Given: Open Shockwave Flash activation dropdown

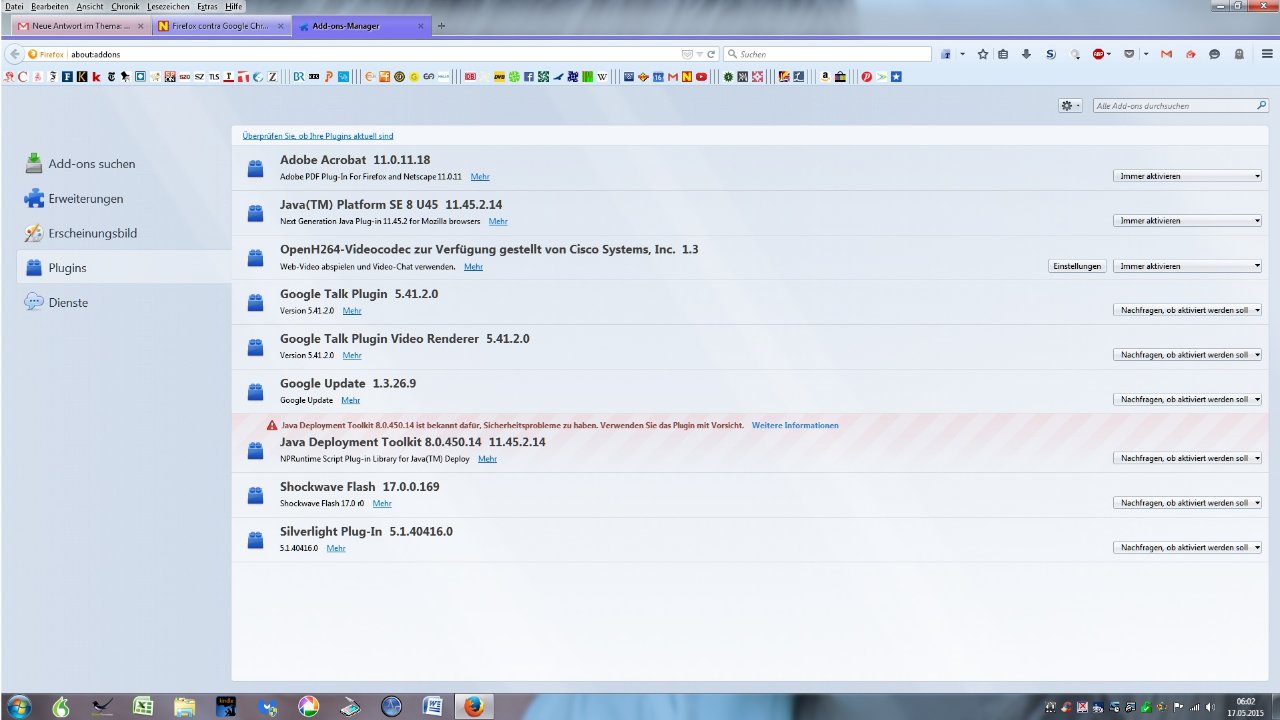Looking at the screenshot, I should pos(1187,503).
